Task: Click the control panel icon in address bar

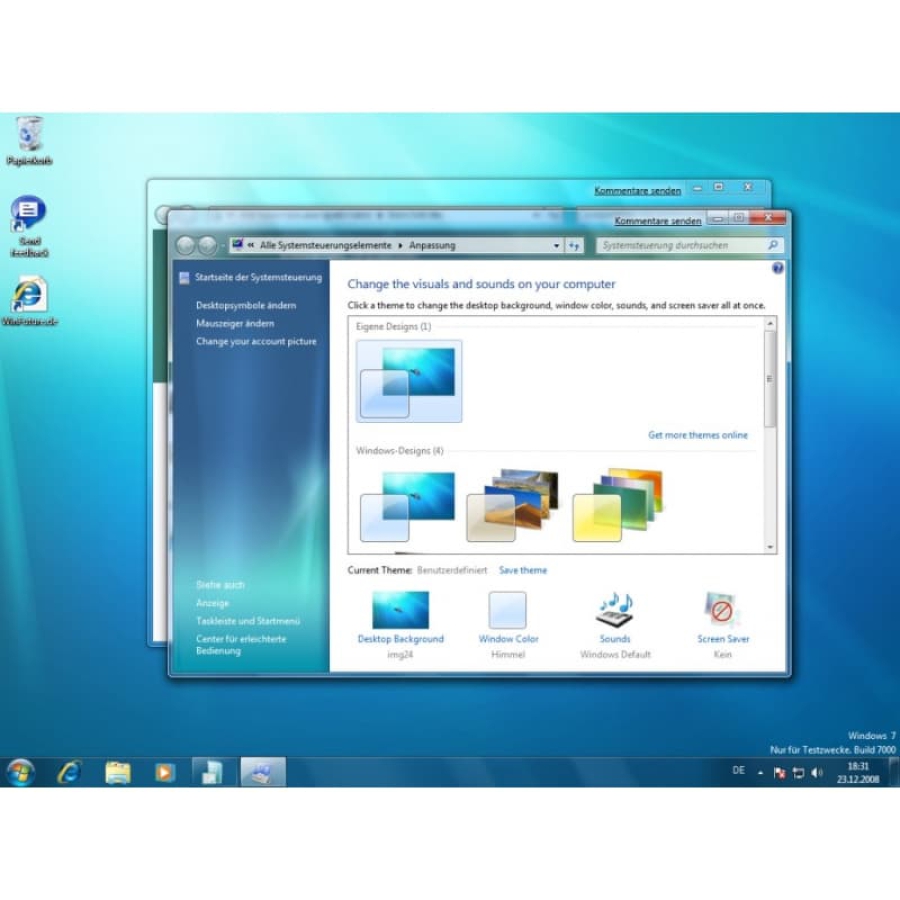Action: pos(238,245)
